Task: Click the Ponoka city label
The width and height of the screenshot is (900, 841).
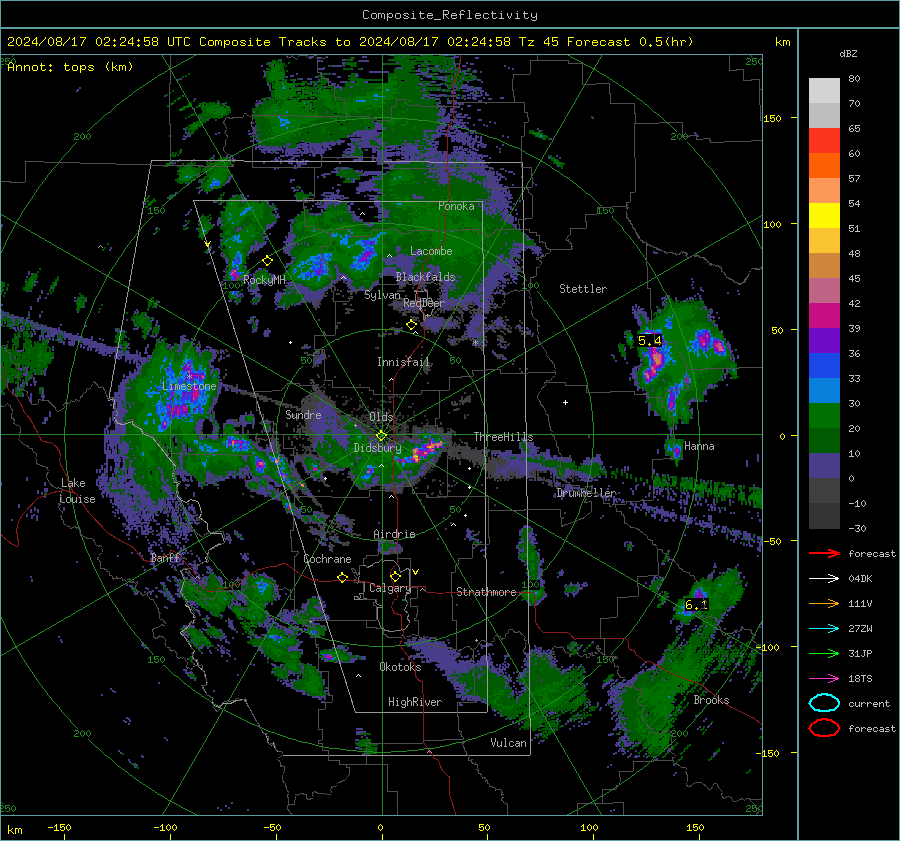Action: point(456,206)
